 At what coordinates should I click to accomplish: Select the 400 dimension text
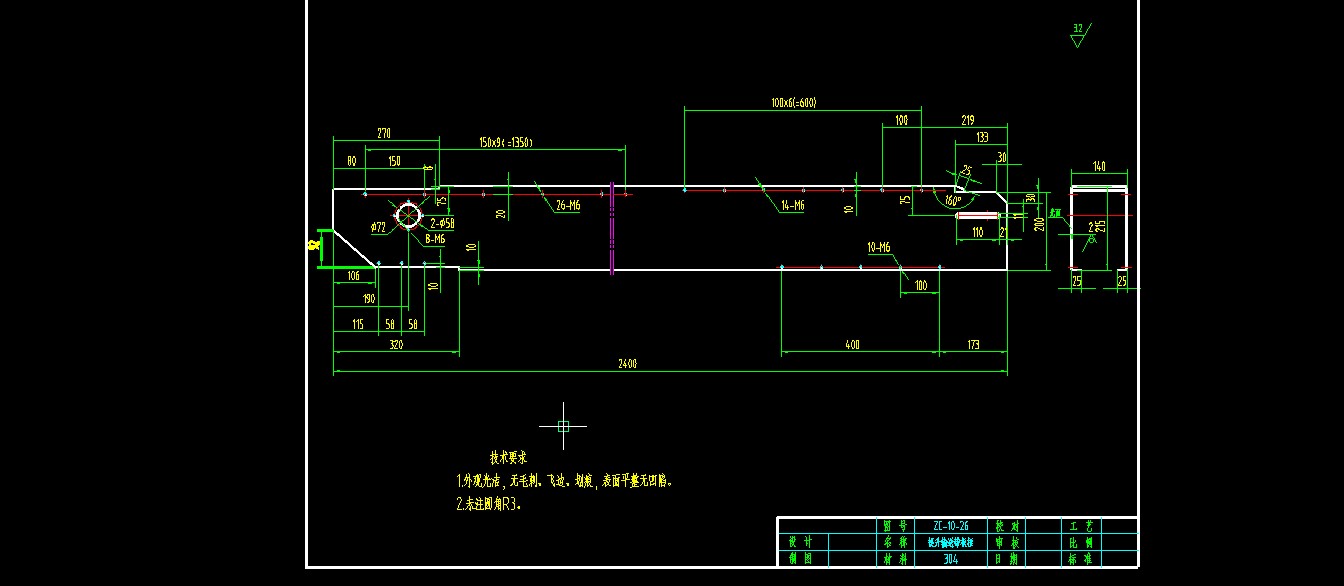coord(852,345)
